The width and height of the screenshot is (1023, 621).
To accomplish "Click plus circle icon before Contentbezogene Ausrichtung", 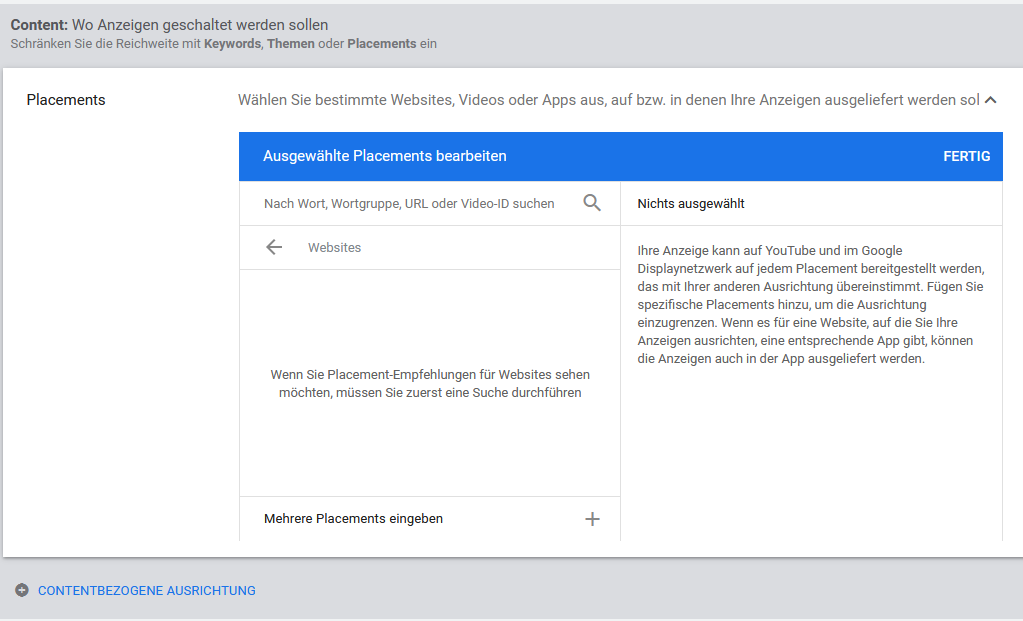I will point(22,590).
